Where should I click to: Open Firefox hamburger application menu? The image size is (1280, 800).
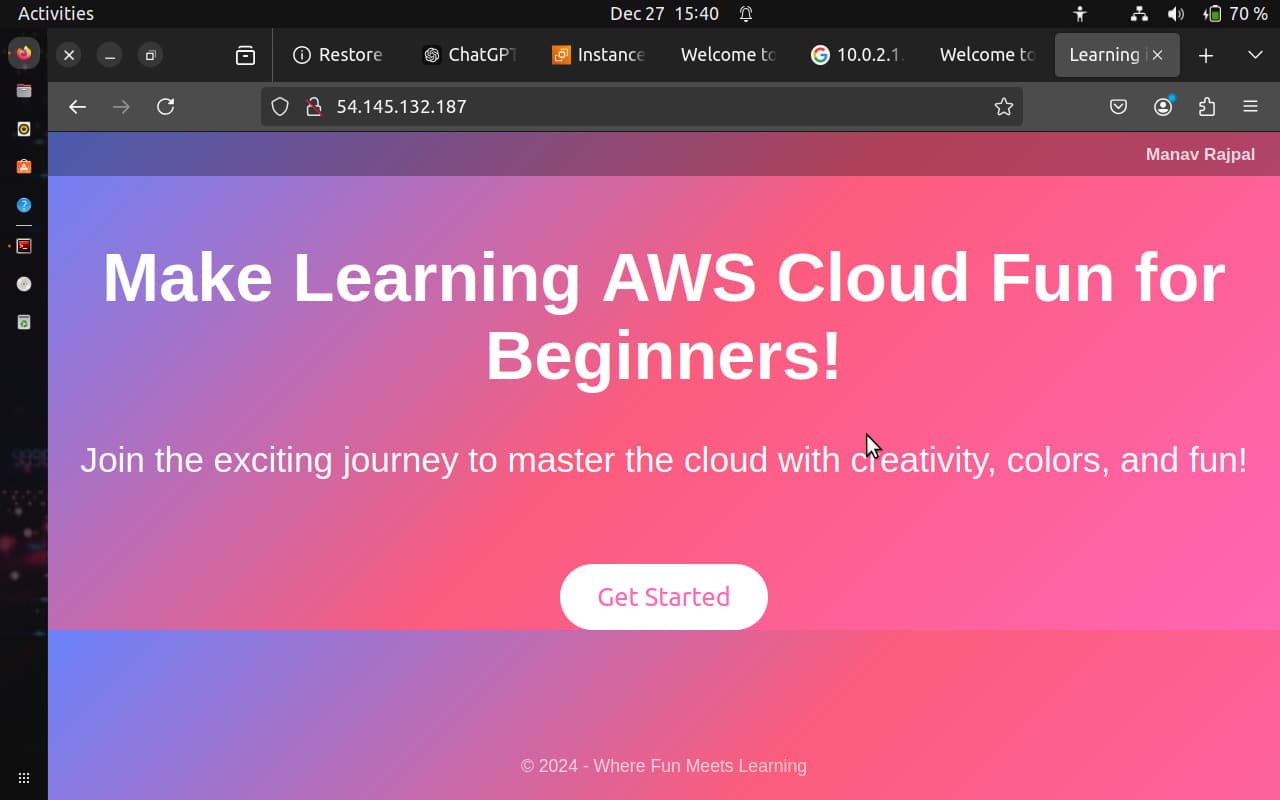coord(1250,107)
